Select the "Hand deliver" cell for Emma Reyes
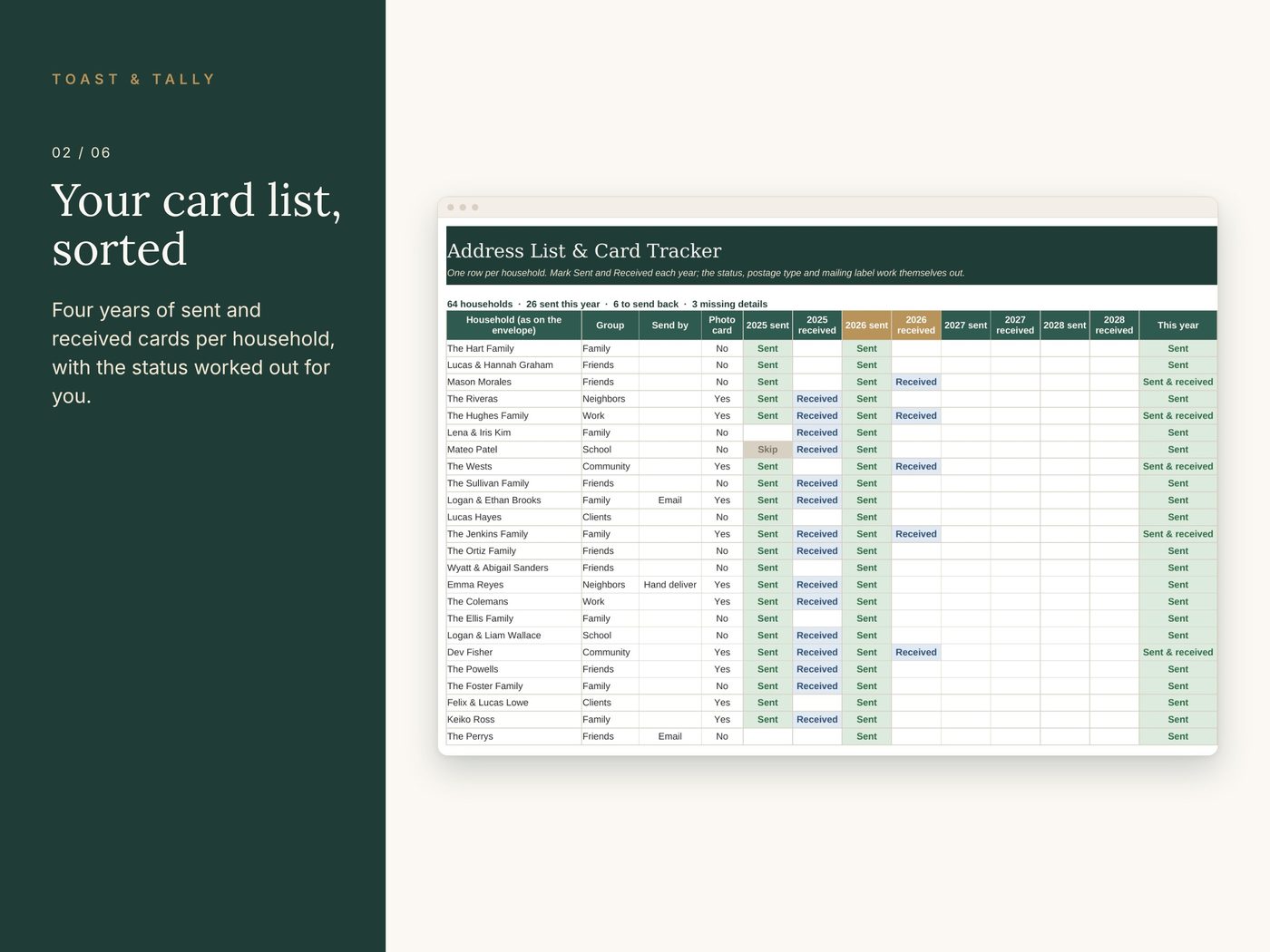1270x952 pixels. (670, 585)
